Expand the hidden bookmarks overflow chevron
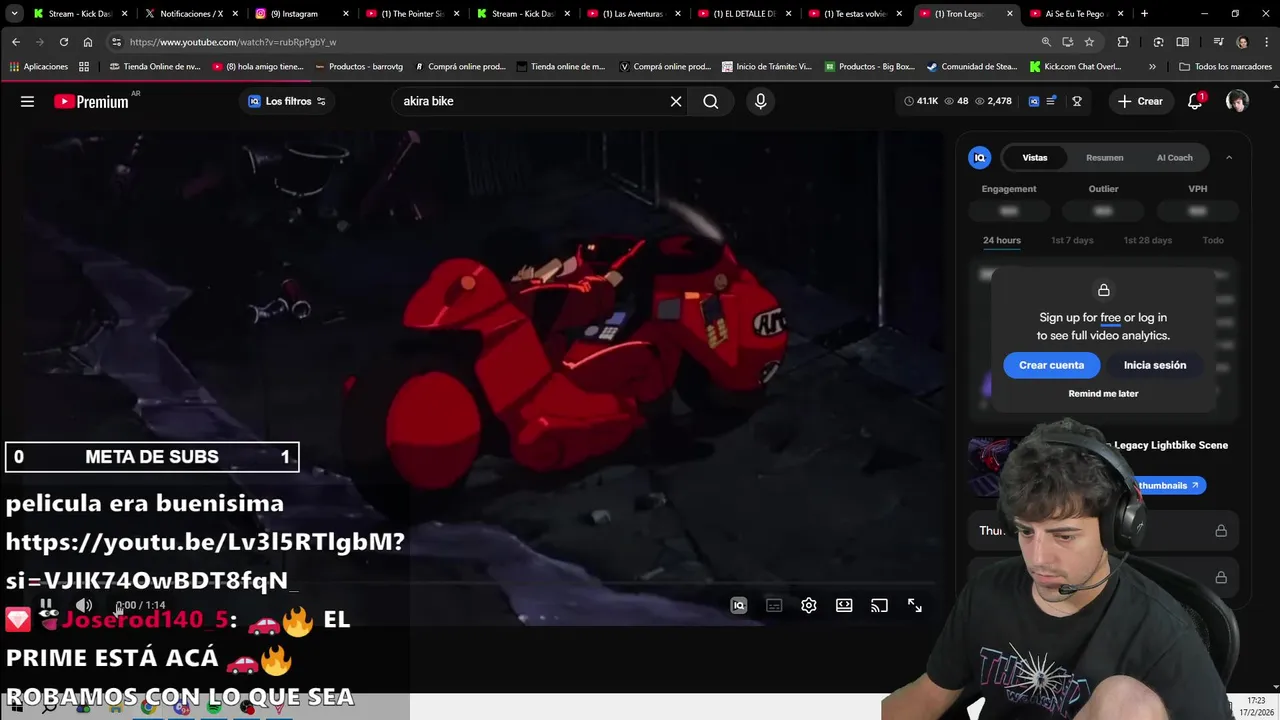Image resolution: width=1280 pixels, height=720 pixels. tap(1152, 67)
